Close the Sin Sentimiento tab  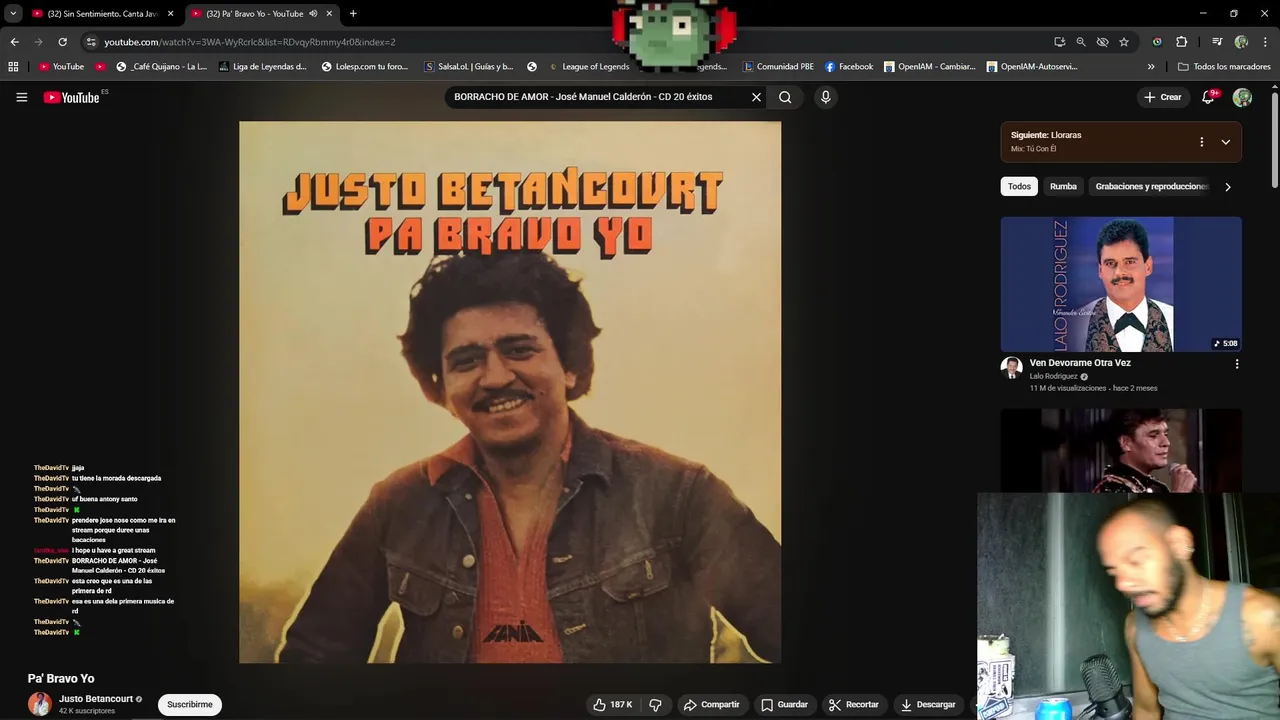pyautogui.click(x=170, y=14)
